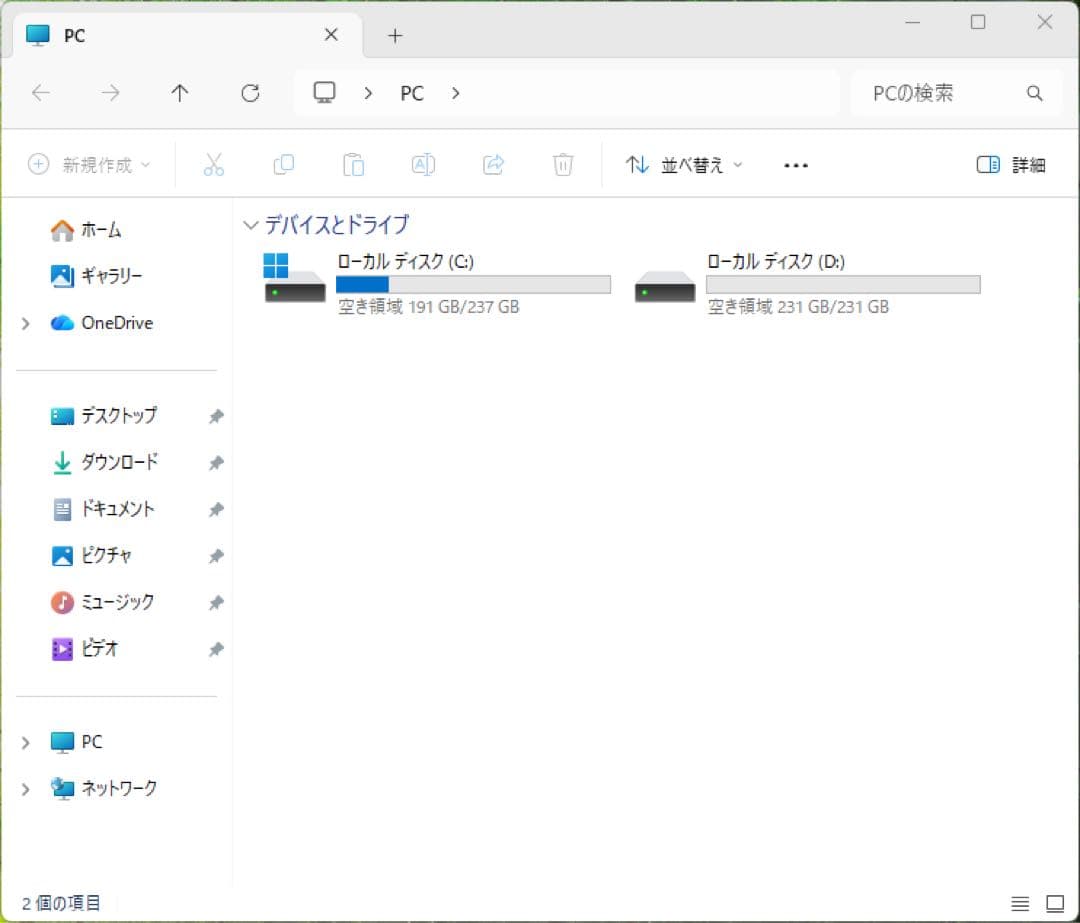
Task: Click the PCの検索 search box
Action: pyautogui.click(x=956, y=93)
